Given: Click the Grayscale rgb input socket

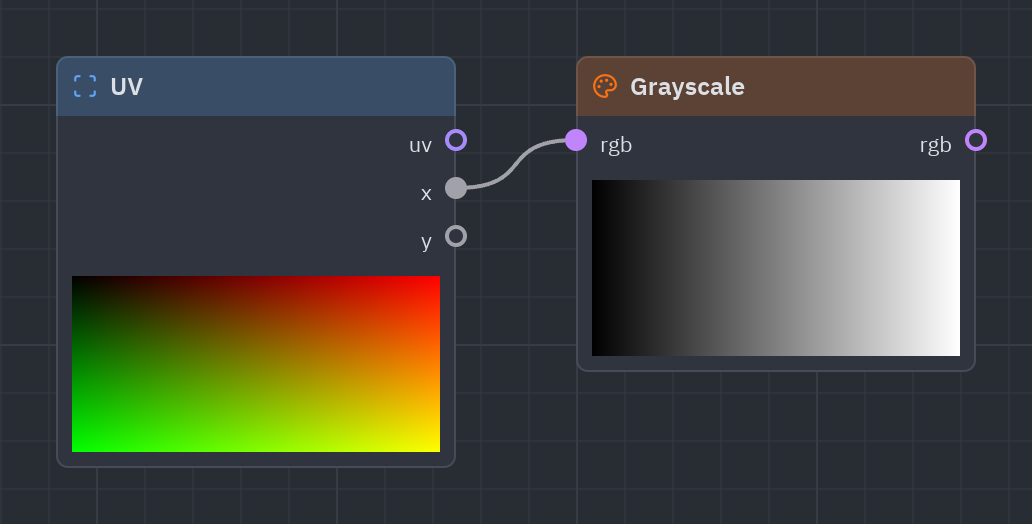Looking at the screenshot, I should pyautogui.click(x=576, y=140).
